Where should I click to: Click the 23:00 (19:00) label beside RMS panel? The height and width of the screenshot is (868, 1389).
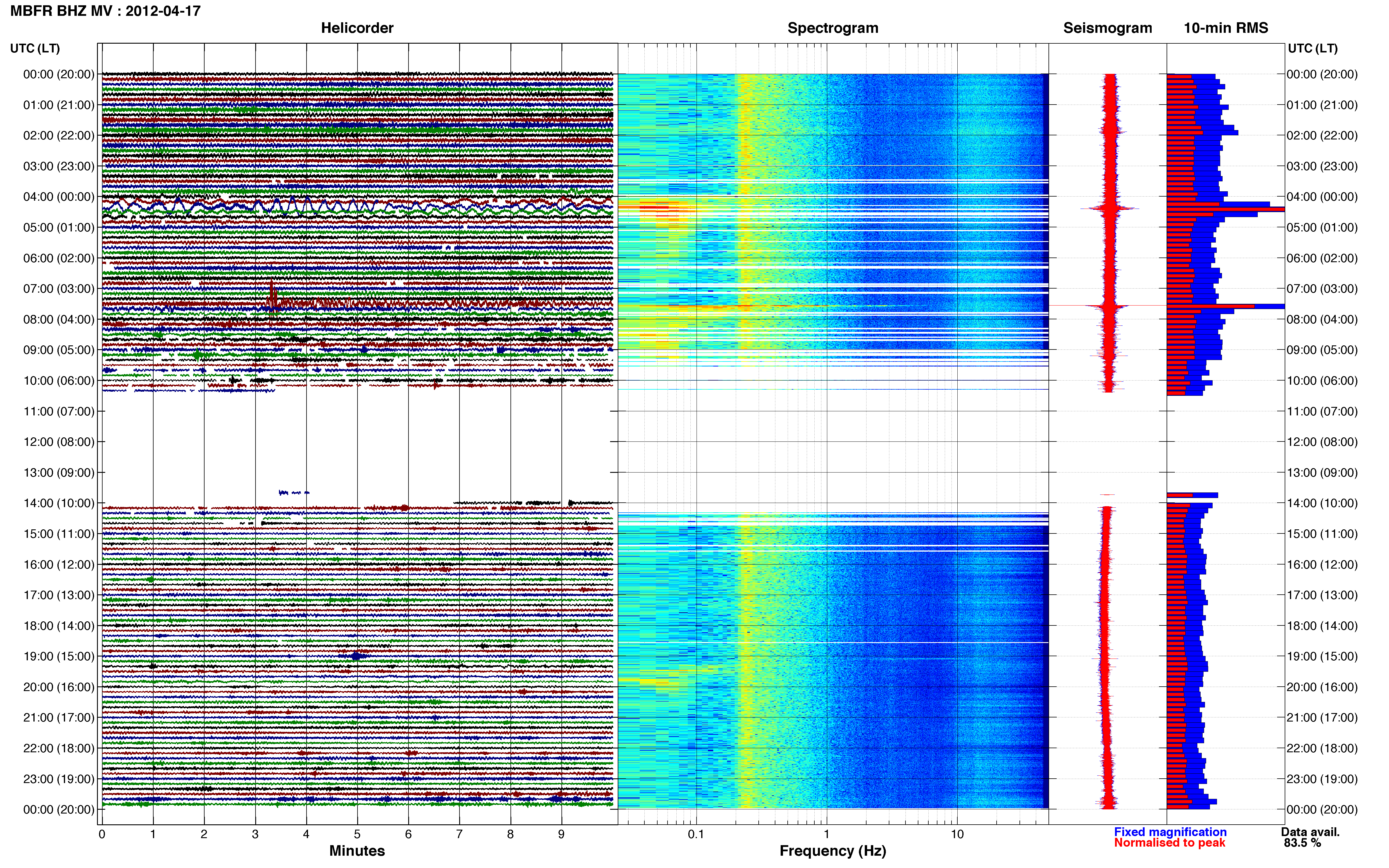[1322, 779]
